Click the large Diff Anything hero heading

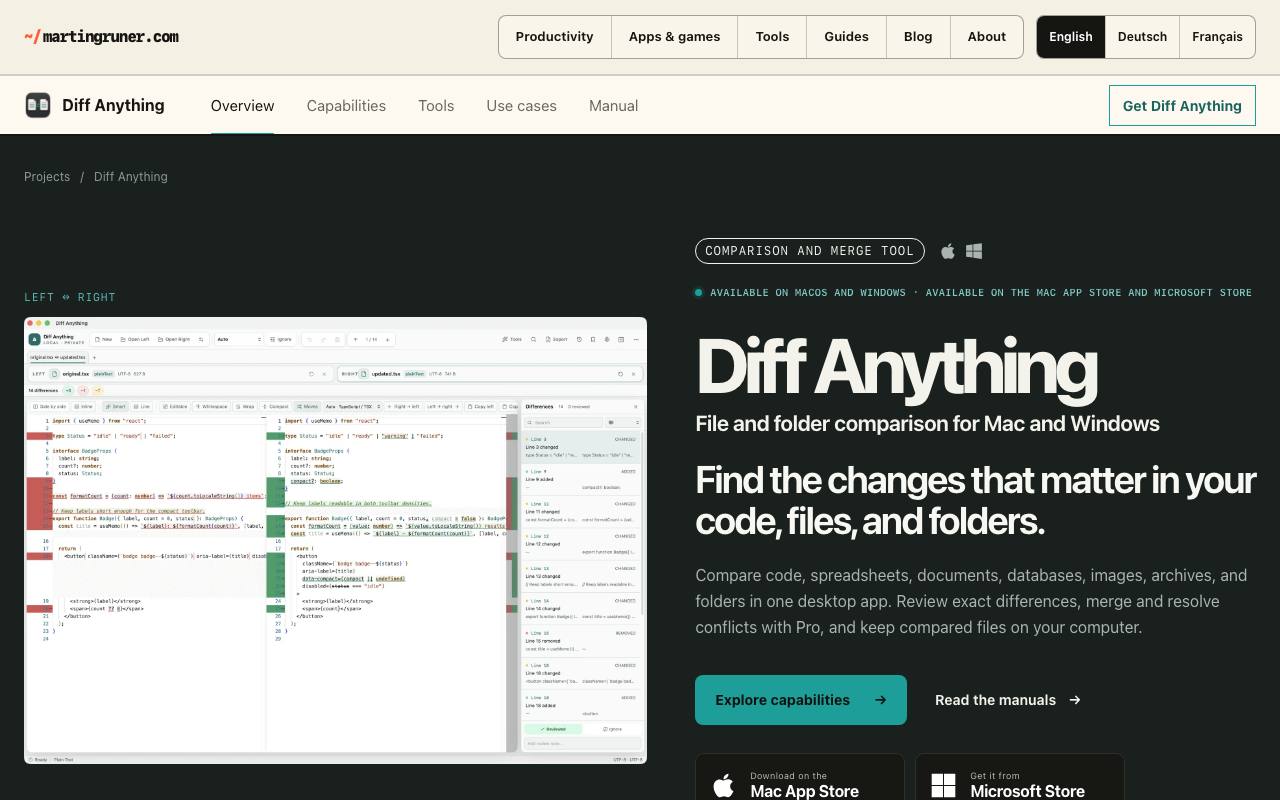pyautogui.click(x=896, y=368)
